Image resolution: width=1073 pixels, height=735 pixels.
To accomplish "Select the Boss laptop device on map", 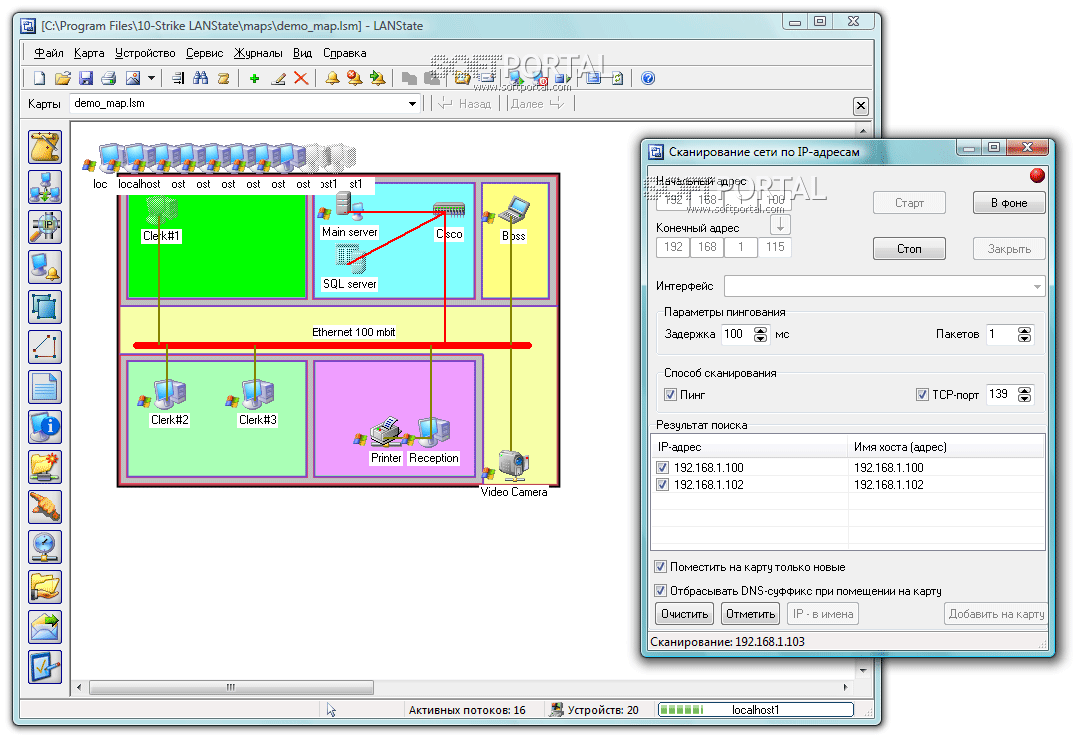I will tap(513, 219).
